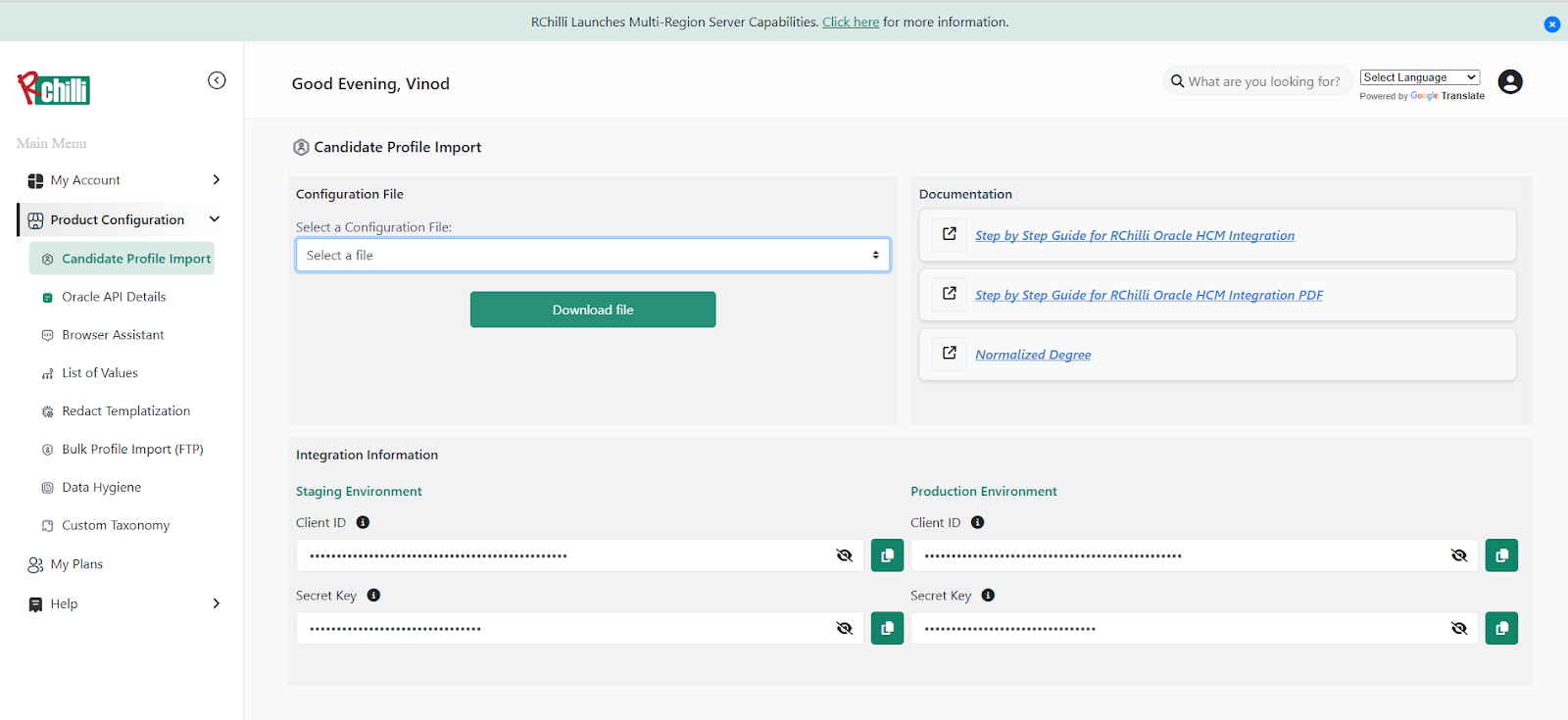Copy the Production Secret Key
Screen dimensions: 1568x720
(x=1501, y=628)
